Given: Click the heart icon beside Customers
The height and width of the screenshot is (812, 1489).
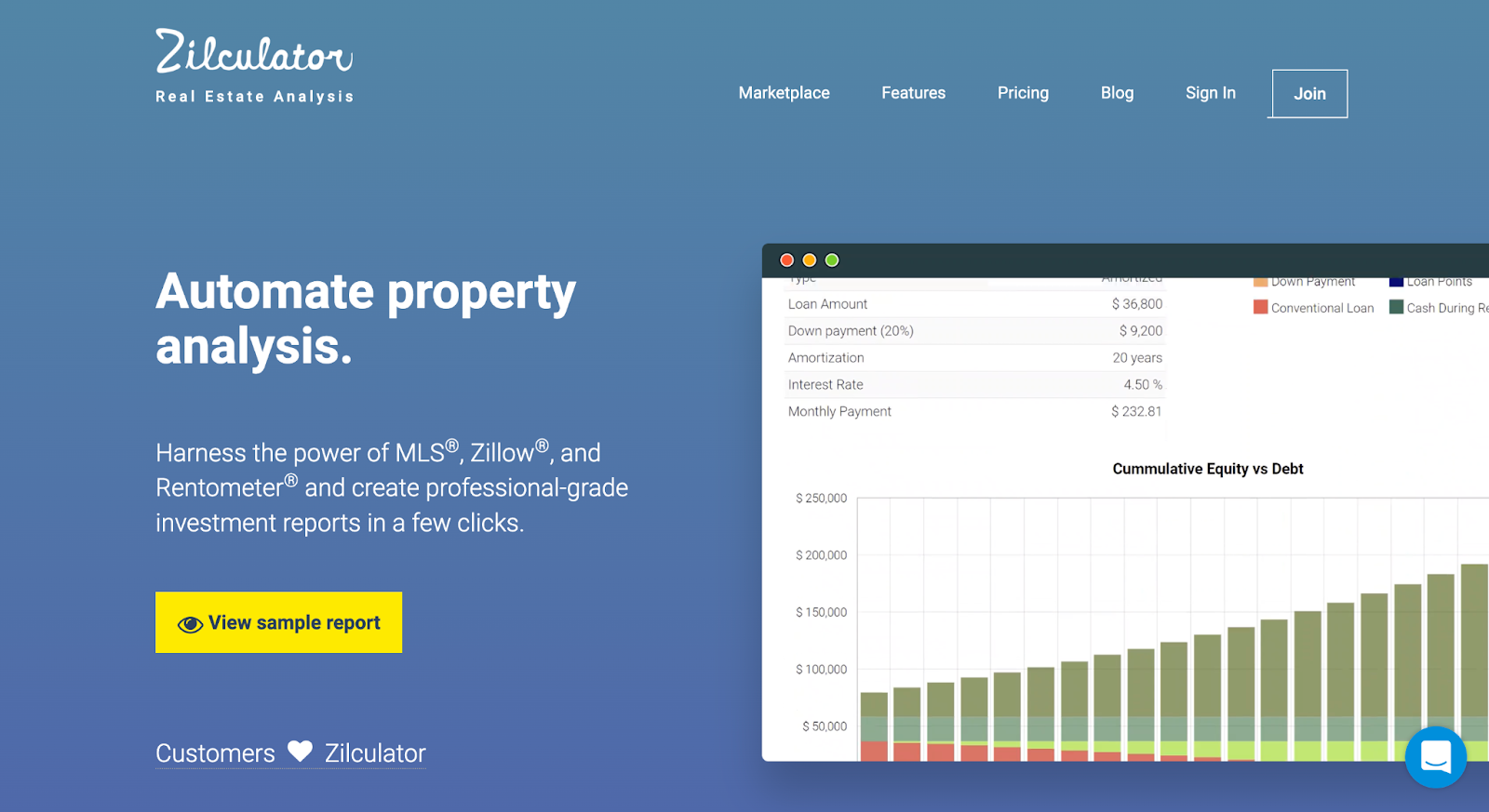Looking at the screenshot, I should (300, 752).
